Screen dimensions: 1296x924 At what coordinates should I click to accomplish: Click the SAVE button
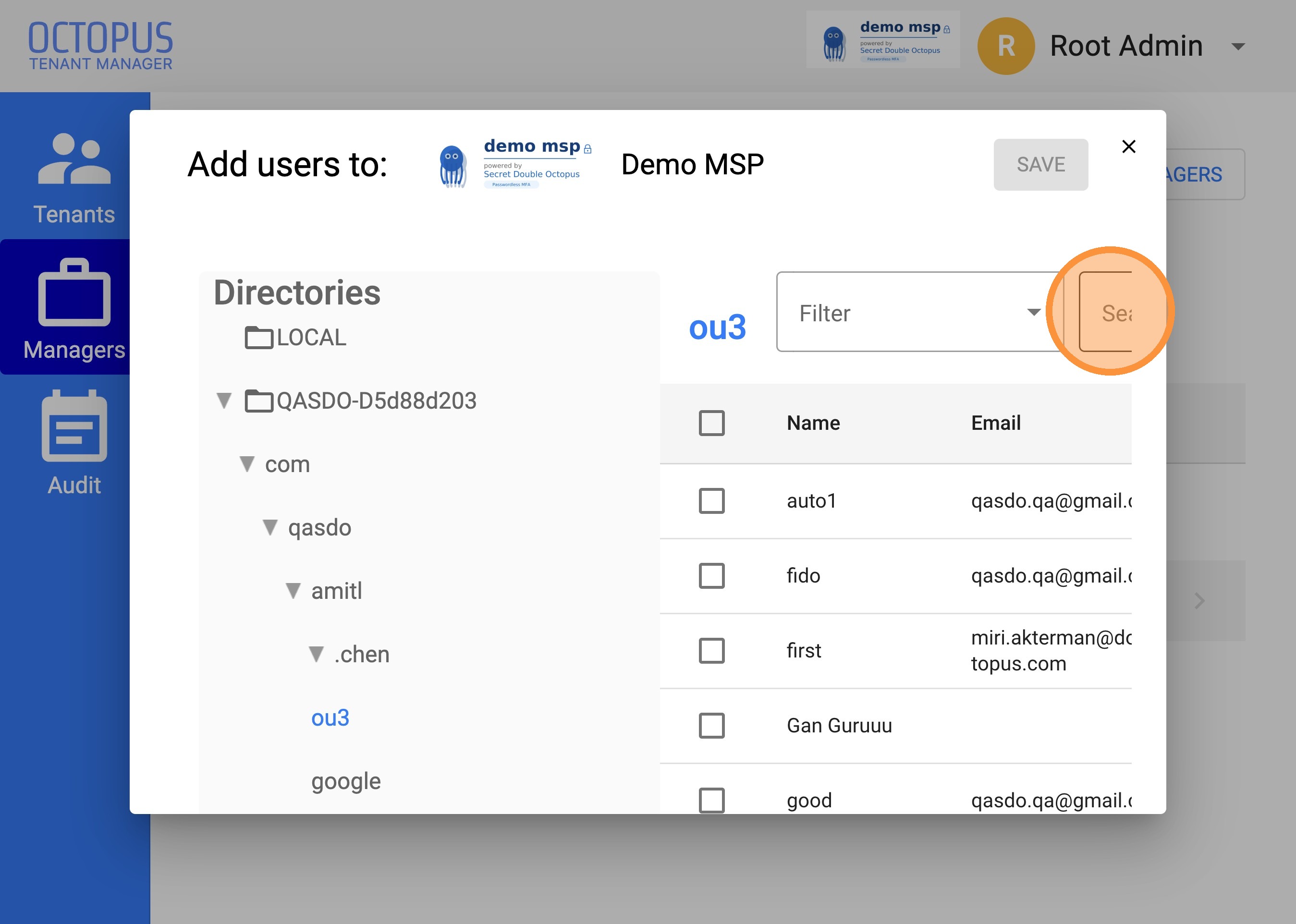(x=1040, y=164)
